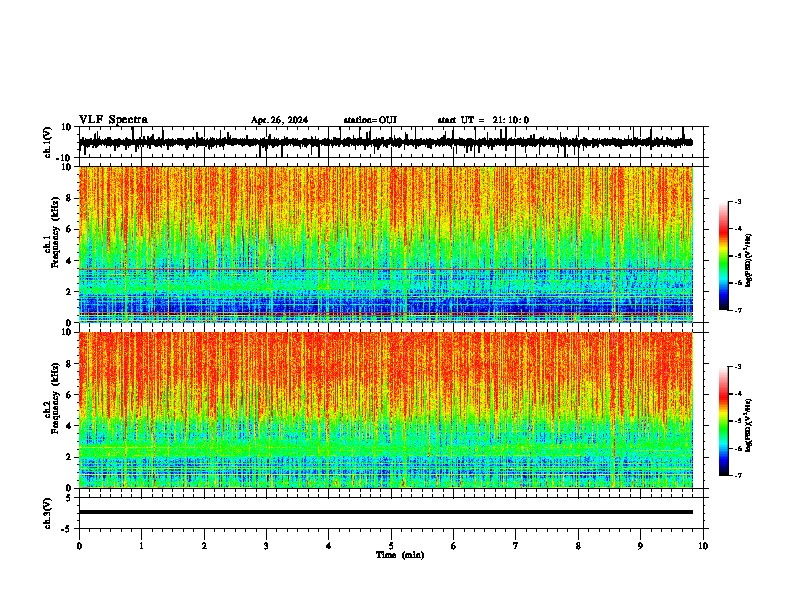Click inside the ch.2 spectrogram panel
792x612 pixels.
click(386, 410)
